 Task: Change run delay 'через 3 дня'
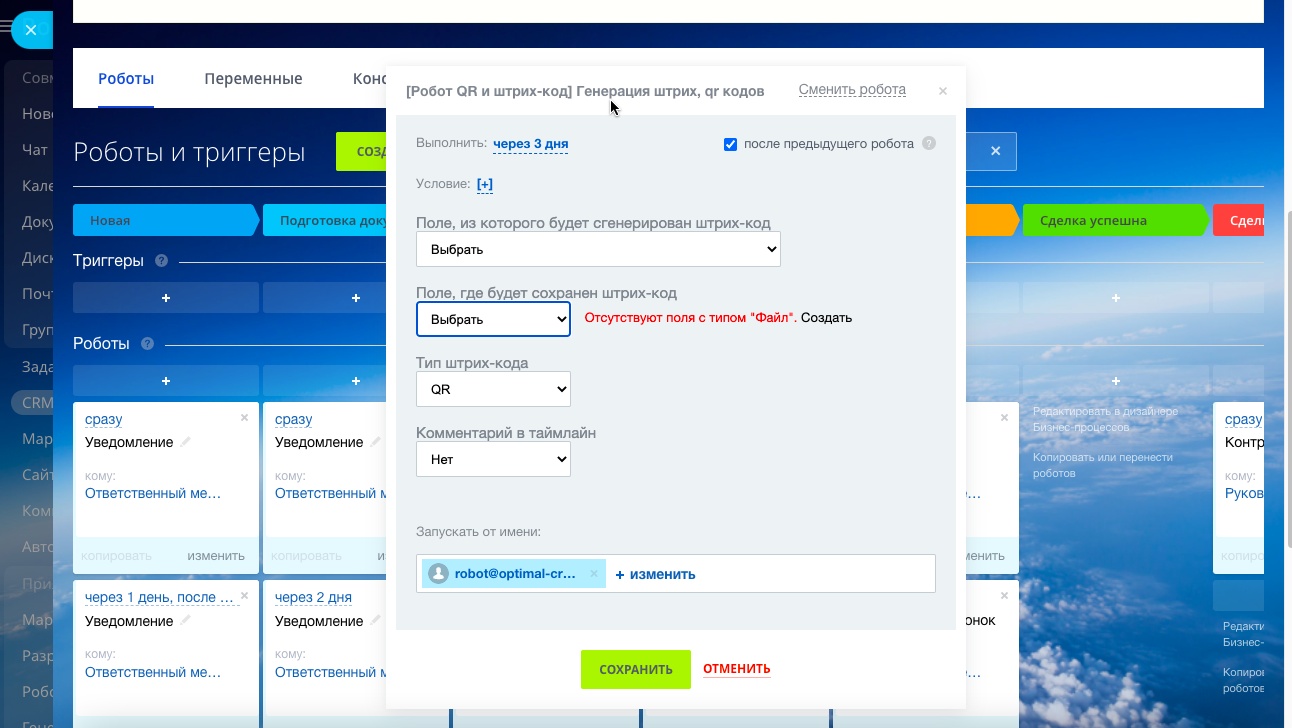pyautogui.click(x=530, y=144)
